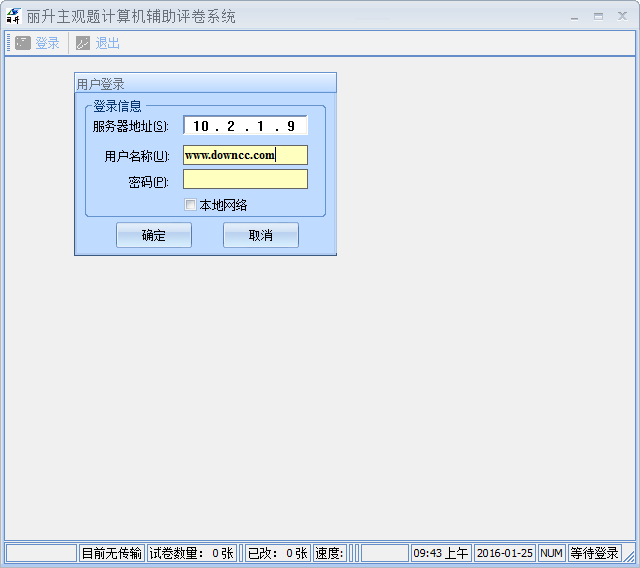Click the 服务器地址(S) label
Image resolution: width=640 pixels, height=568 pixels.
tap(130, 126)
